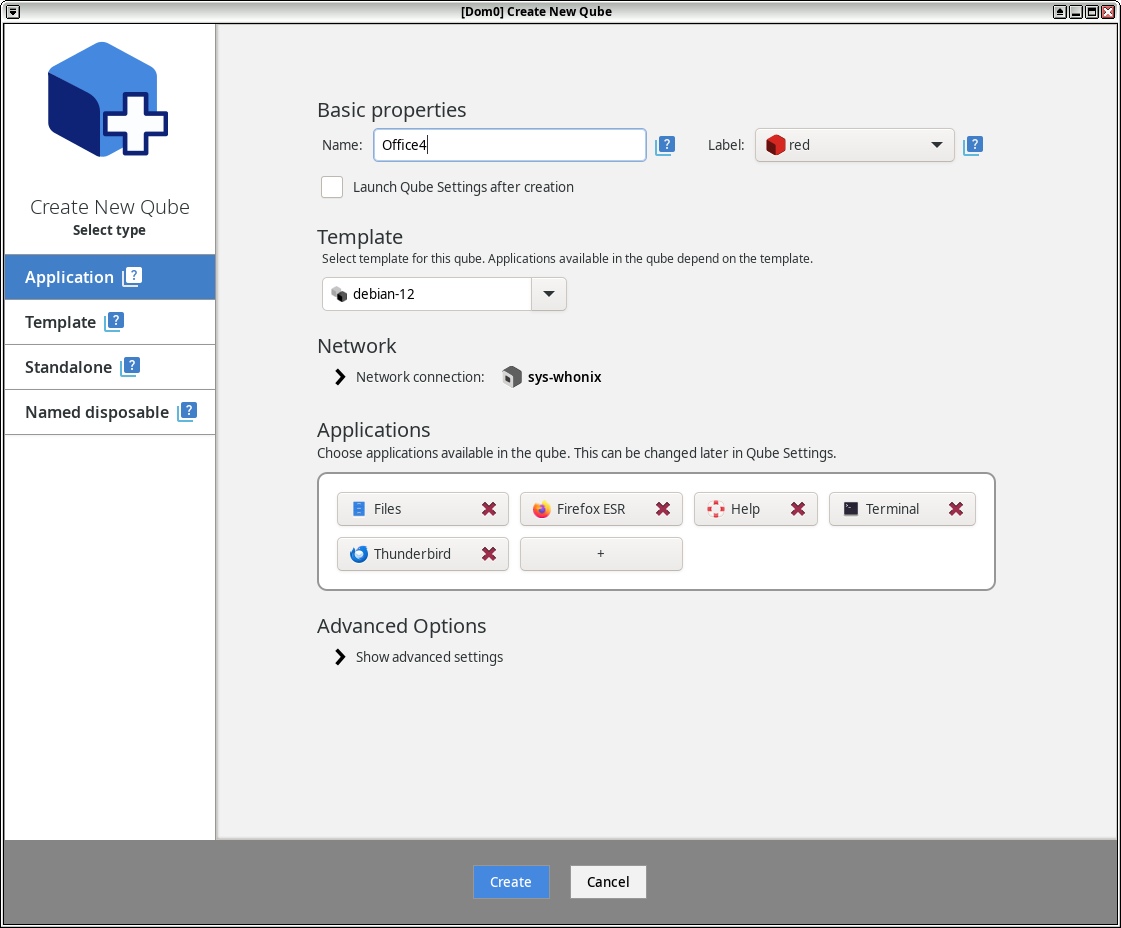Click sys-whonix network name
Viewport: 1121px width, 928px height.
[565, 377]
